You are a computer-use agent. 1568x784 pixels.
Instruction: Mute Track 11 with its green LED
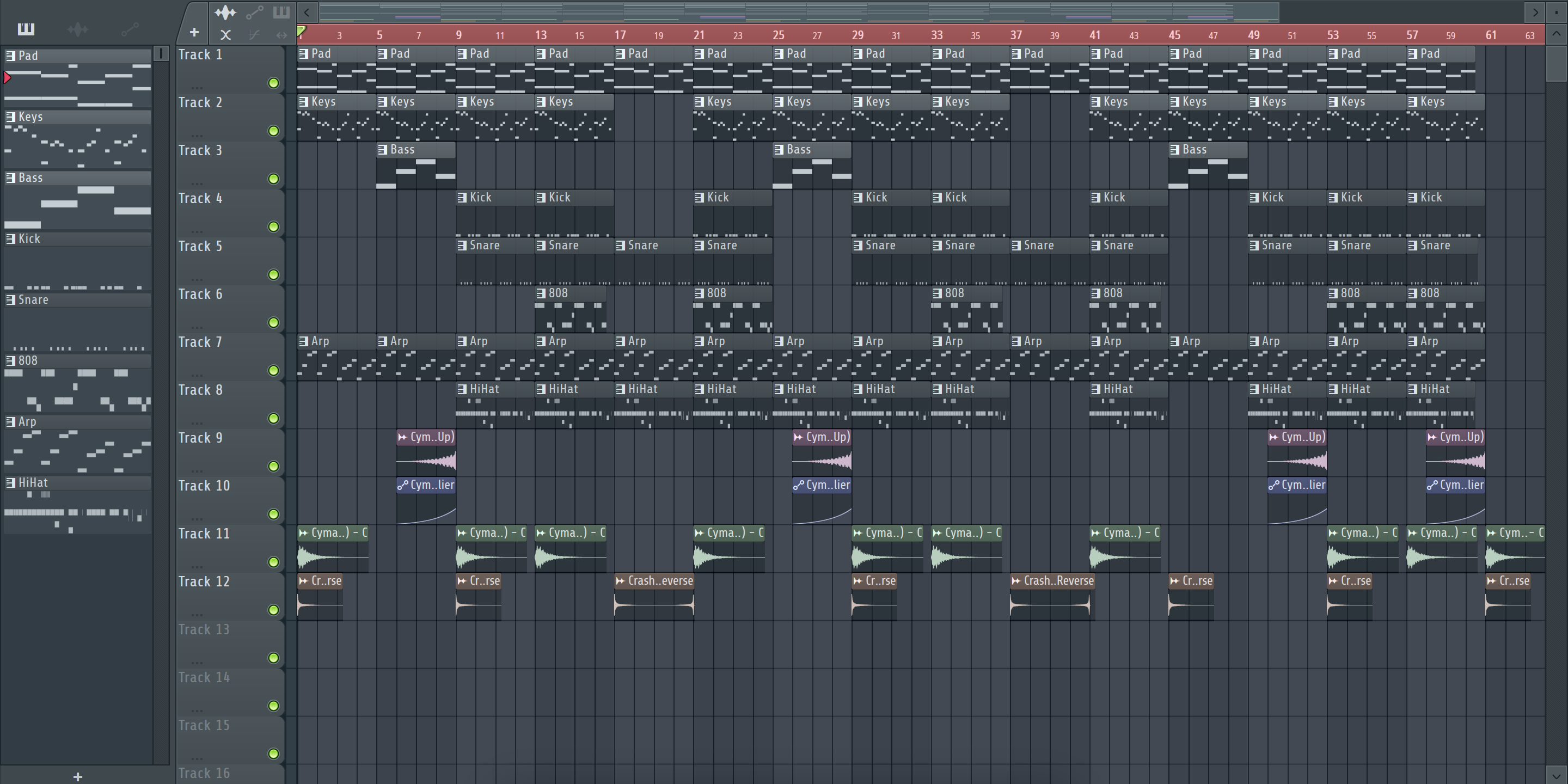point(274,562)
